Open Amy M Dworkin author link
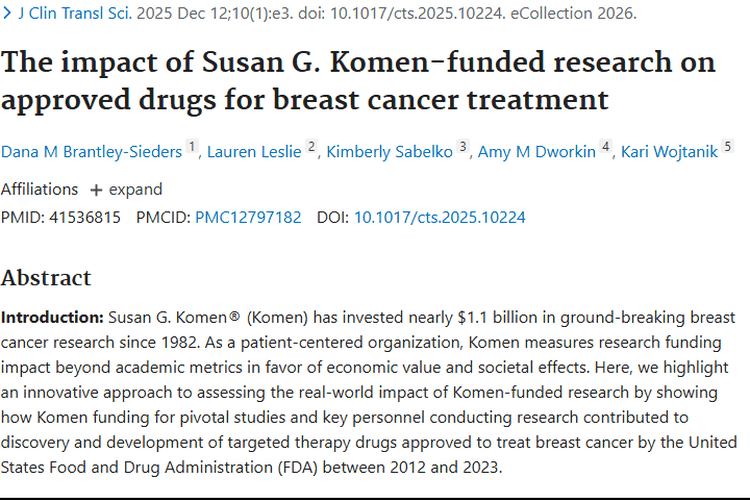Viewport: 750px width, 500px height. click(536, 152)
